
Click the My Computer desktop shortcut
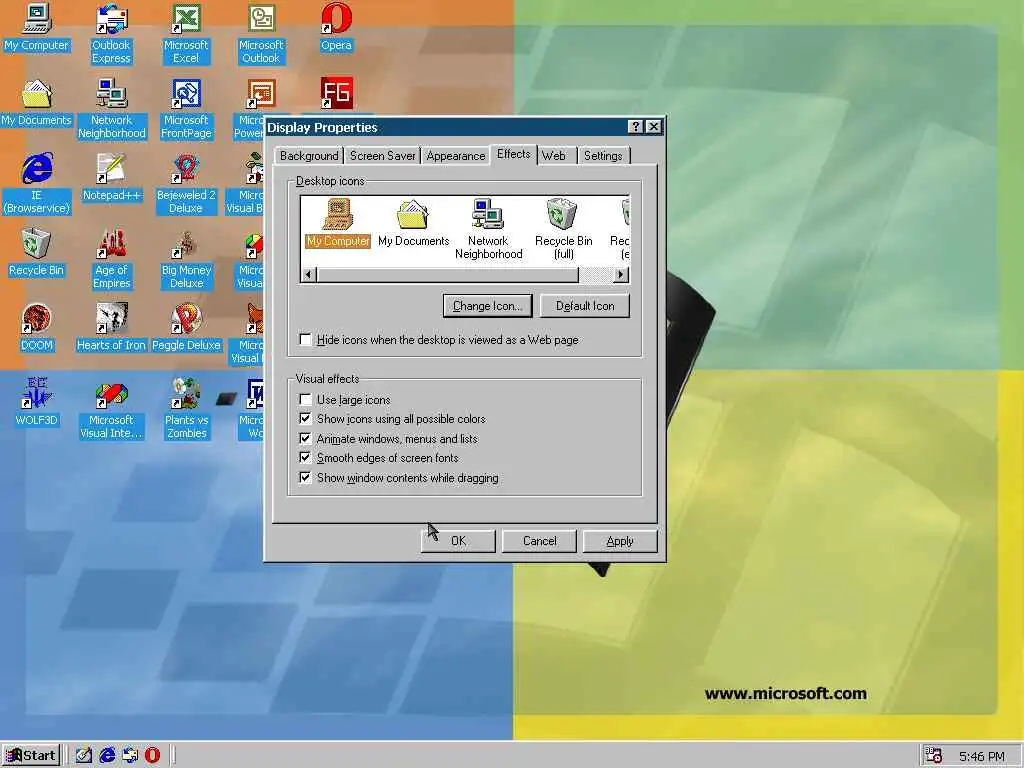coord(36,28)
